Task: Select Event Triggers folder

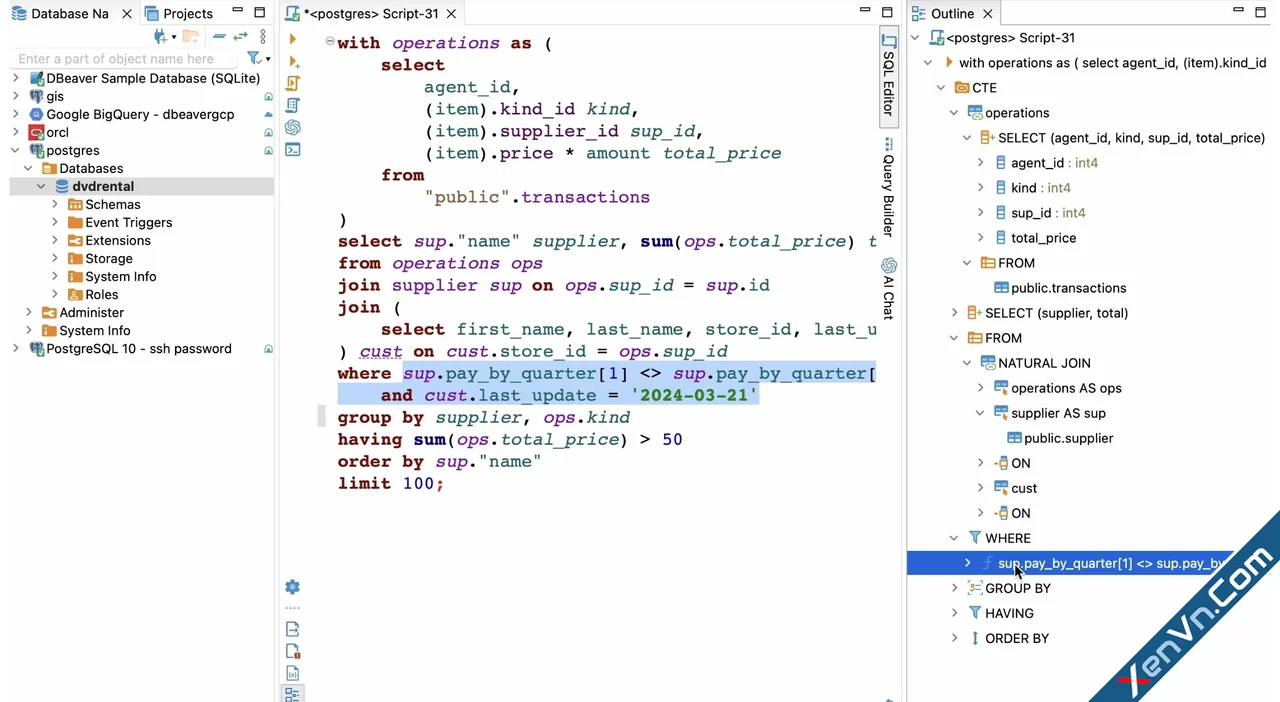Action: coord(128,222)
